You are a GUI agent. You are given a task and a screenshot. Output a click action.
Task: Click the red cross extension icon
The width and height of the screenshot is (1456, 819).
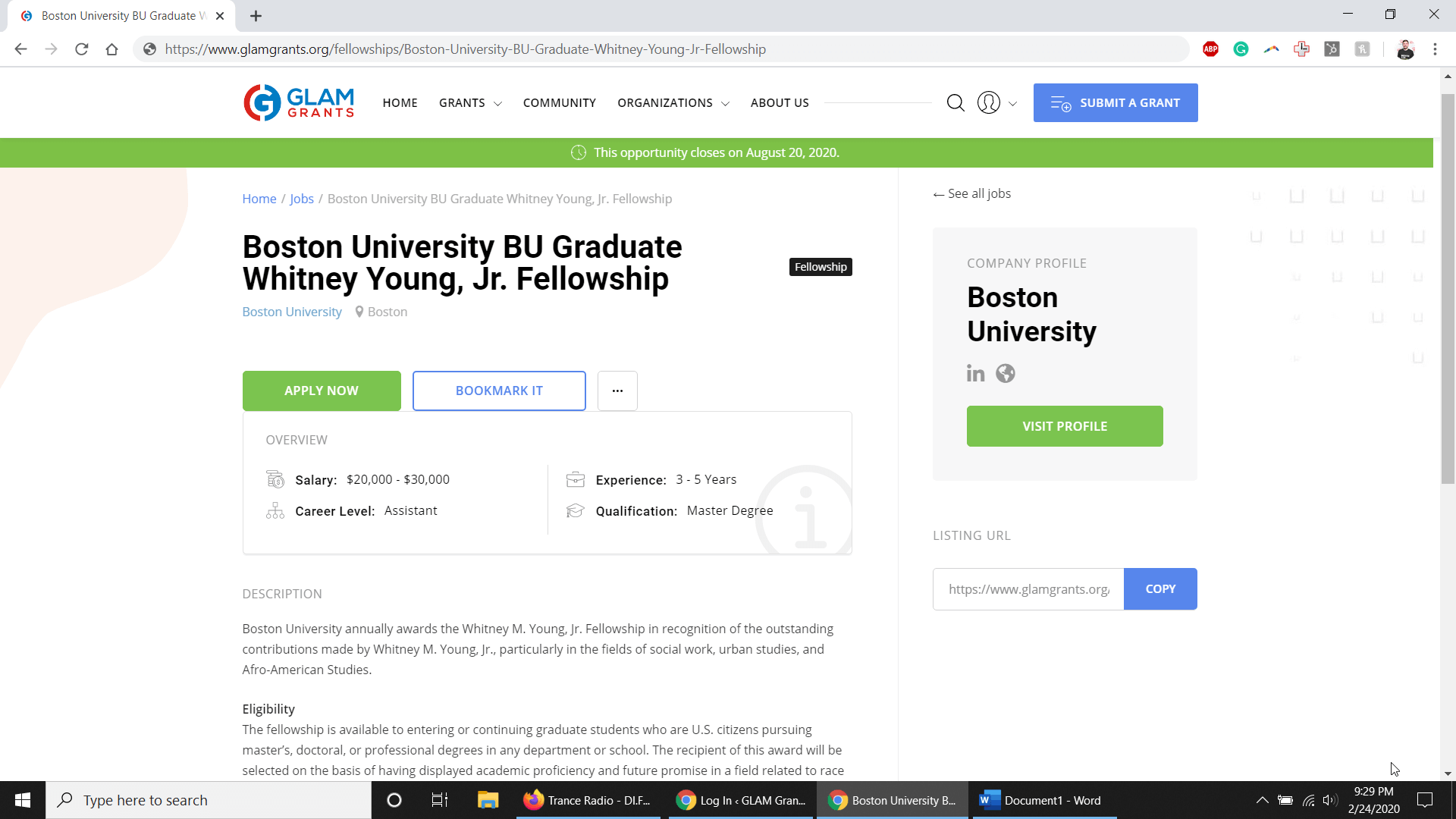point(1302,49)
